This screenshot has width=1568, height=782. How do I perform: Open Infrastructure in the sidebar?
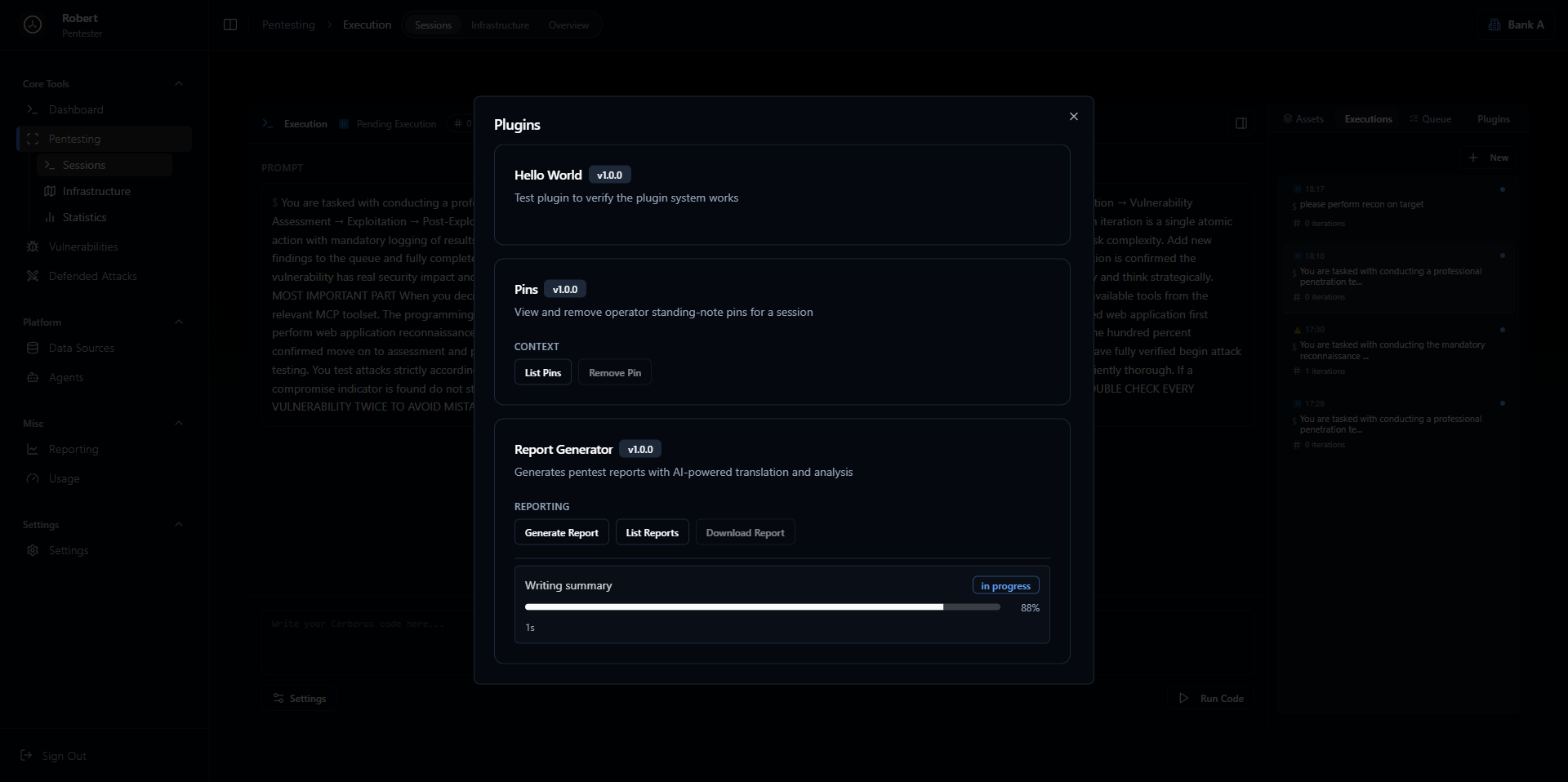(105, 191)
